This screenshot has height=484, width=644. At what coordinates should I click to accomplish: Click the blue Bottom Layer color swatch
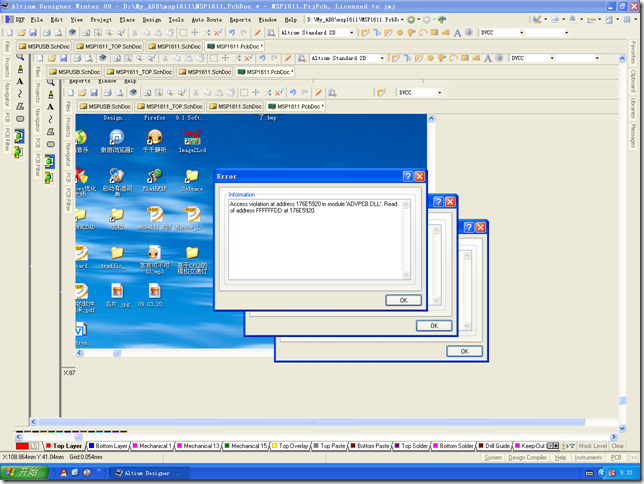92,446
